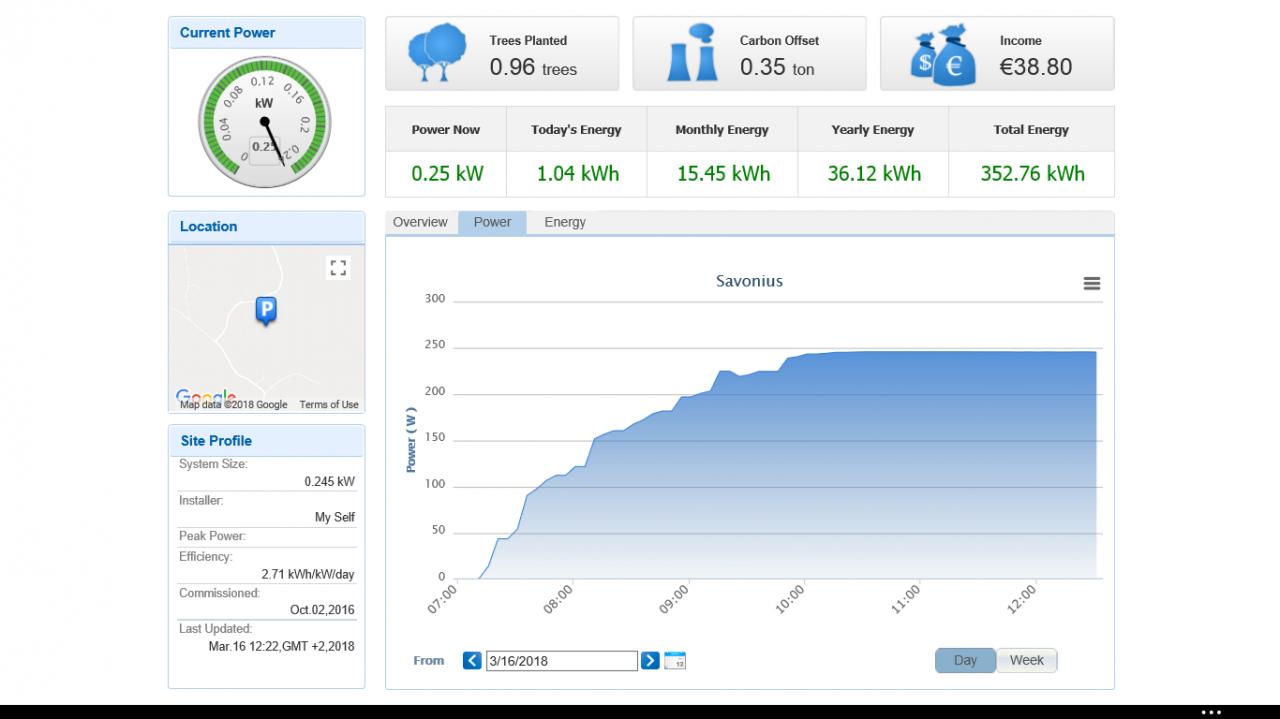Image resolution: width=1280 pixels, height=719 pixels.
Task: Click the map fullscreen toggle icon
Action: point(338,267)
